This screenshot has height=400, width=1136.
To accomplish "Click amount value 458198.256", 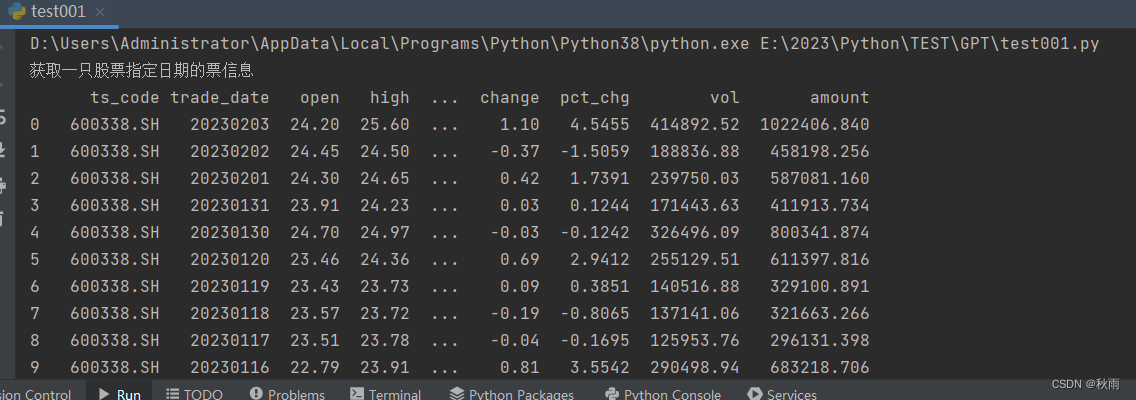I will (x=819, y=151).
